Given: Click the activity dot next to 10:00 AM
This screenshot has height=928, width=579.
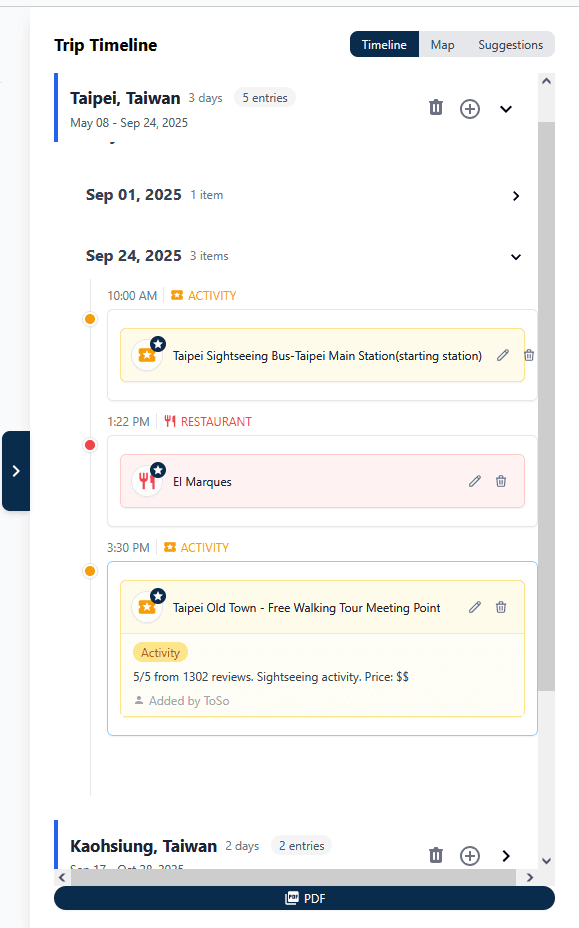Looking at the screenshot, I should click(89, 319).
